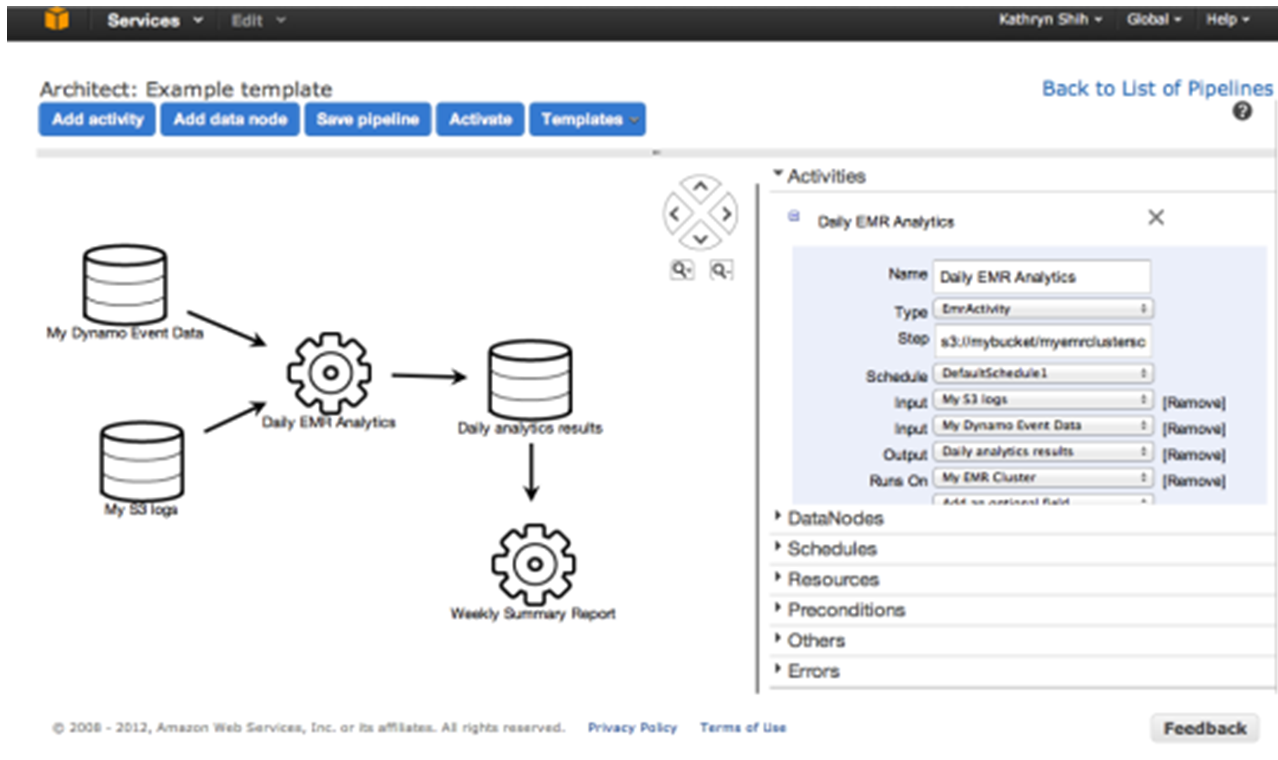The width and height of the screenshot is (1278, 760).
Task: Expand the DataNodes section
Action: pos(829,518)
